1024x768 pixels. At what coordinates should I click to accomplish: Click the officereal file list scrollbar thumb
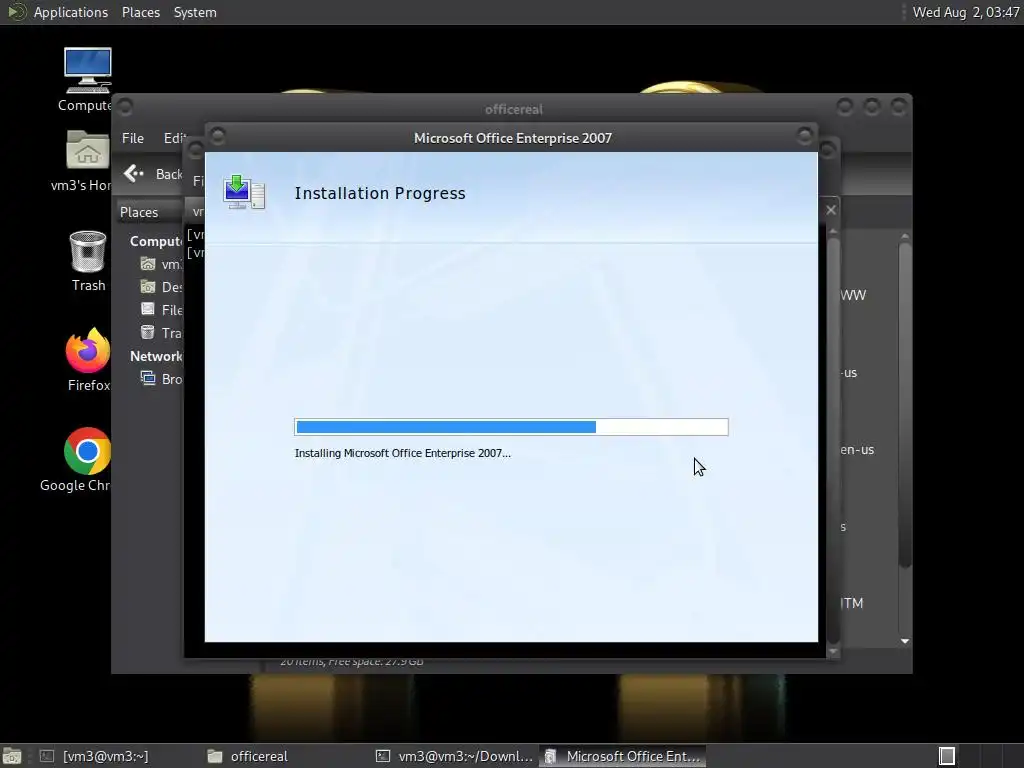point(904,405)
